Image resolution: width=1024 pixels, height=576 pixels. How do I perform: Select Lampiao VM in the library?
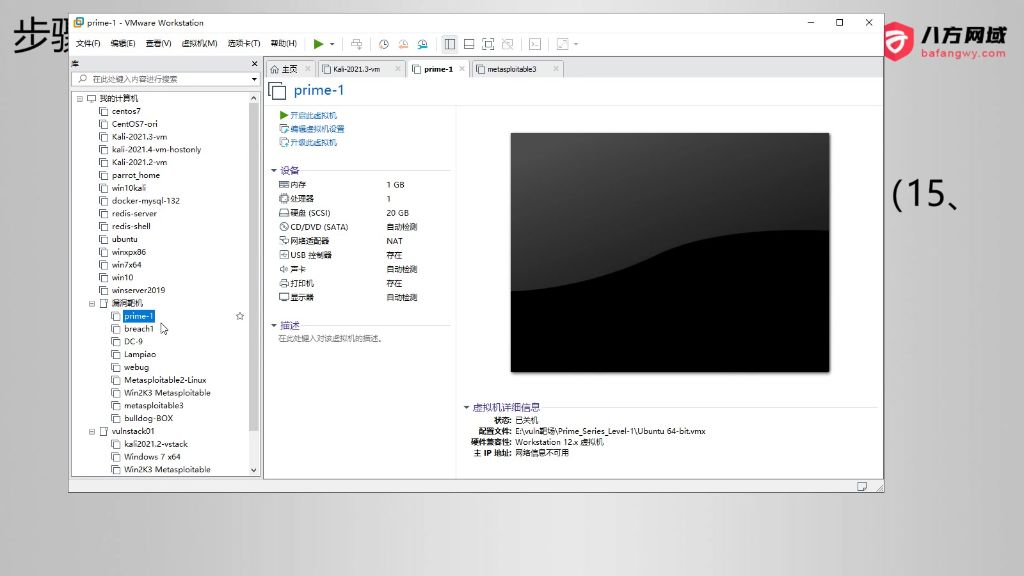(140, 355)
